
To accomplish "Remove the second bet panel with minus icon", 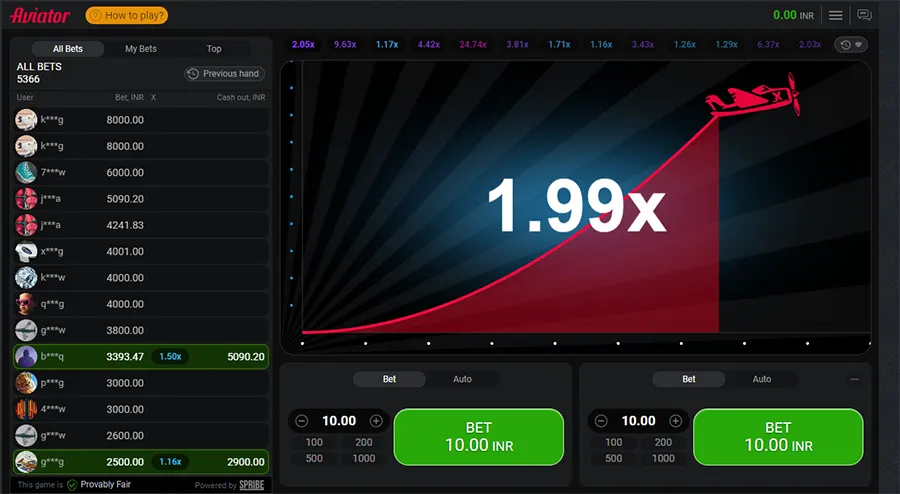I will coord(854,379).
